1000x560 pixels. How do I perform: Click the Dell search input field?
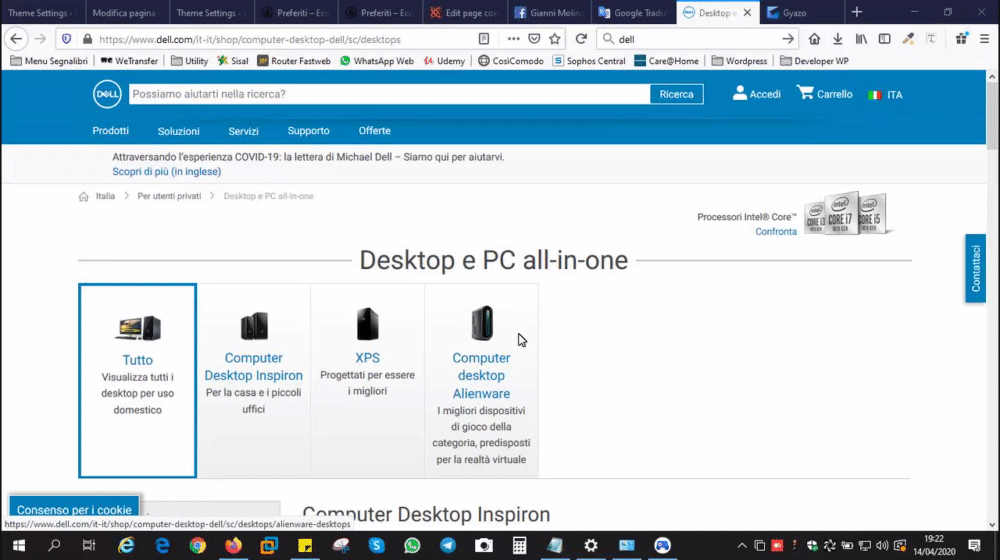[x=390, y=94]
